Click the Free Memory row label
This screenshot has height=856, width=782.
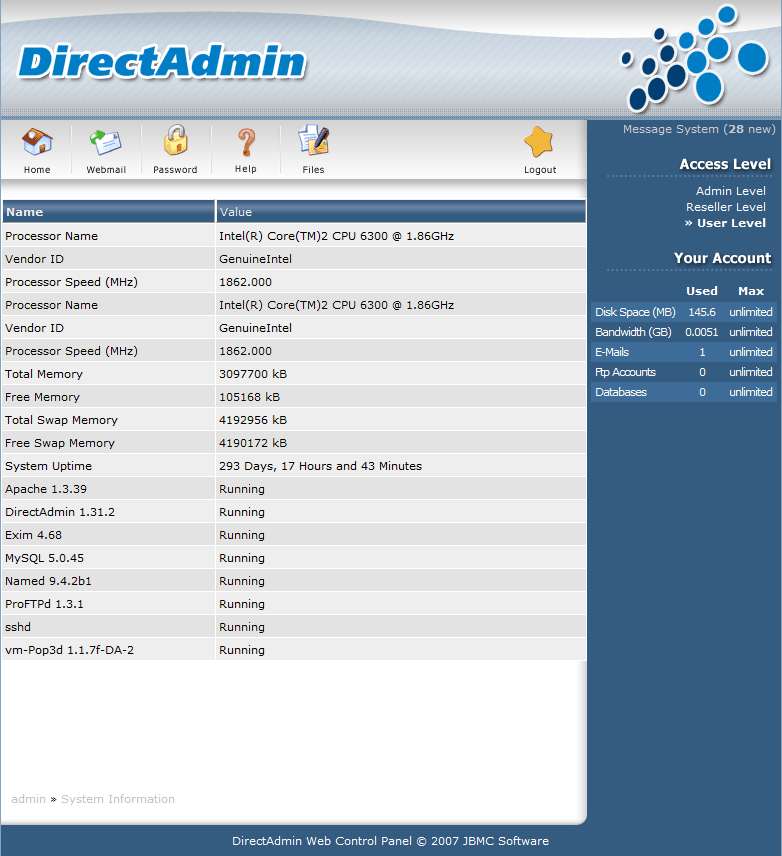(43, 397)
